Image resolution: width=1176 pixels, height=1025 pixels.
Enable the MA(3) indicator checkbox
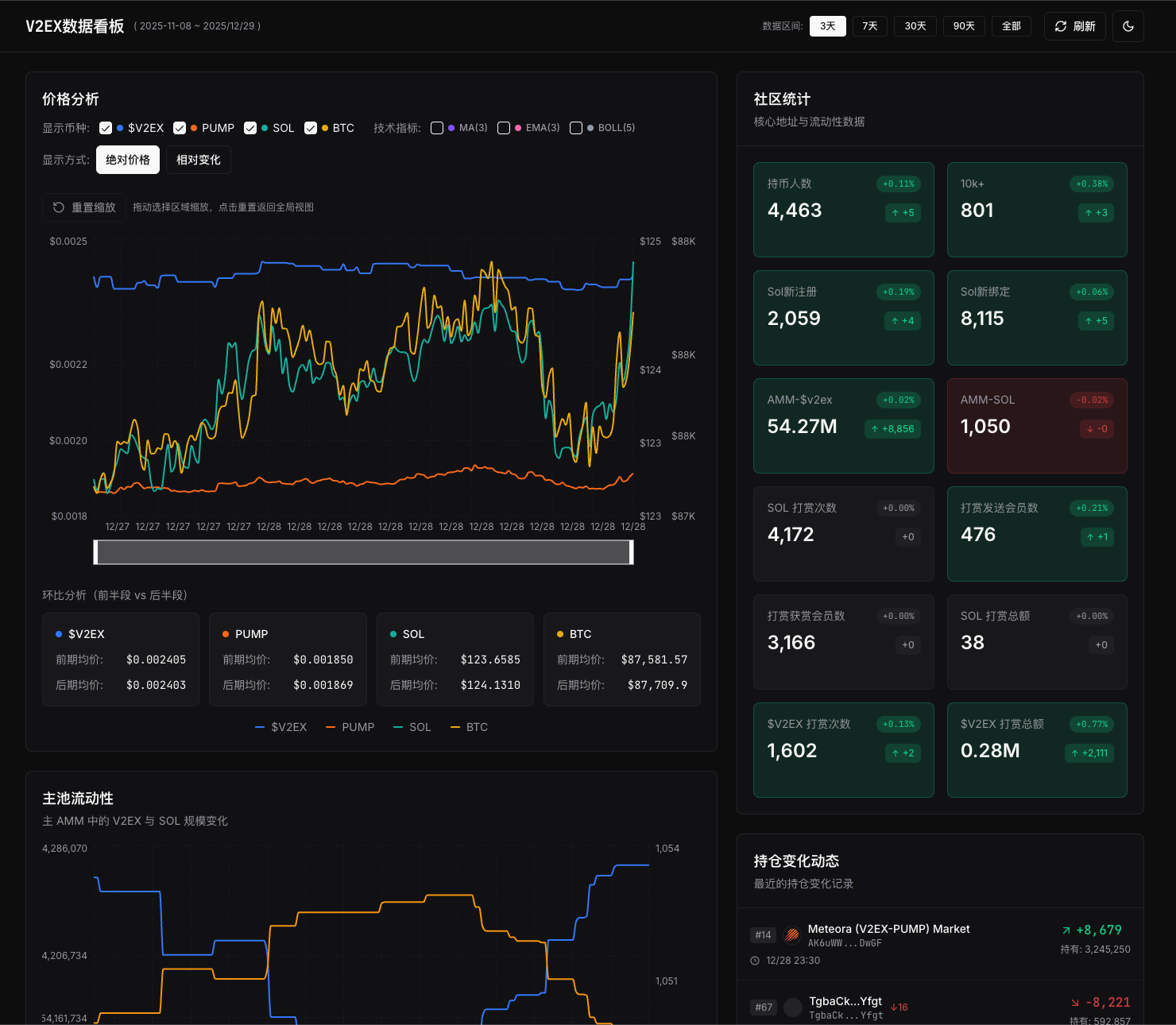(x=437, y=128)
